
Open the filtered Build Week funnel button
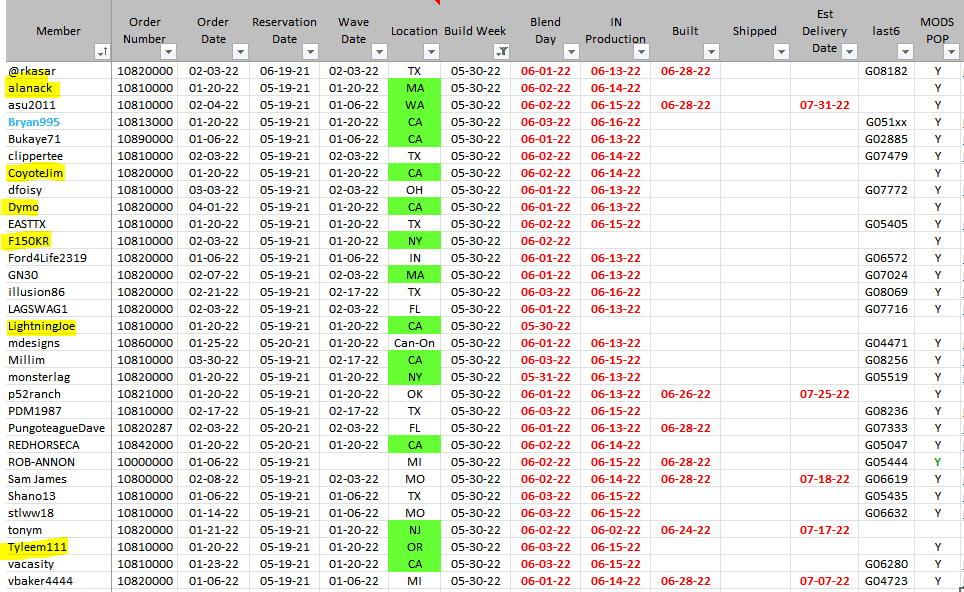coord(501,52)
